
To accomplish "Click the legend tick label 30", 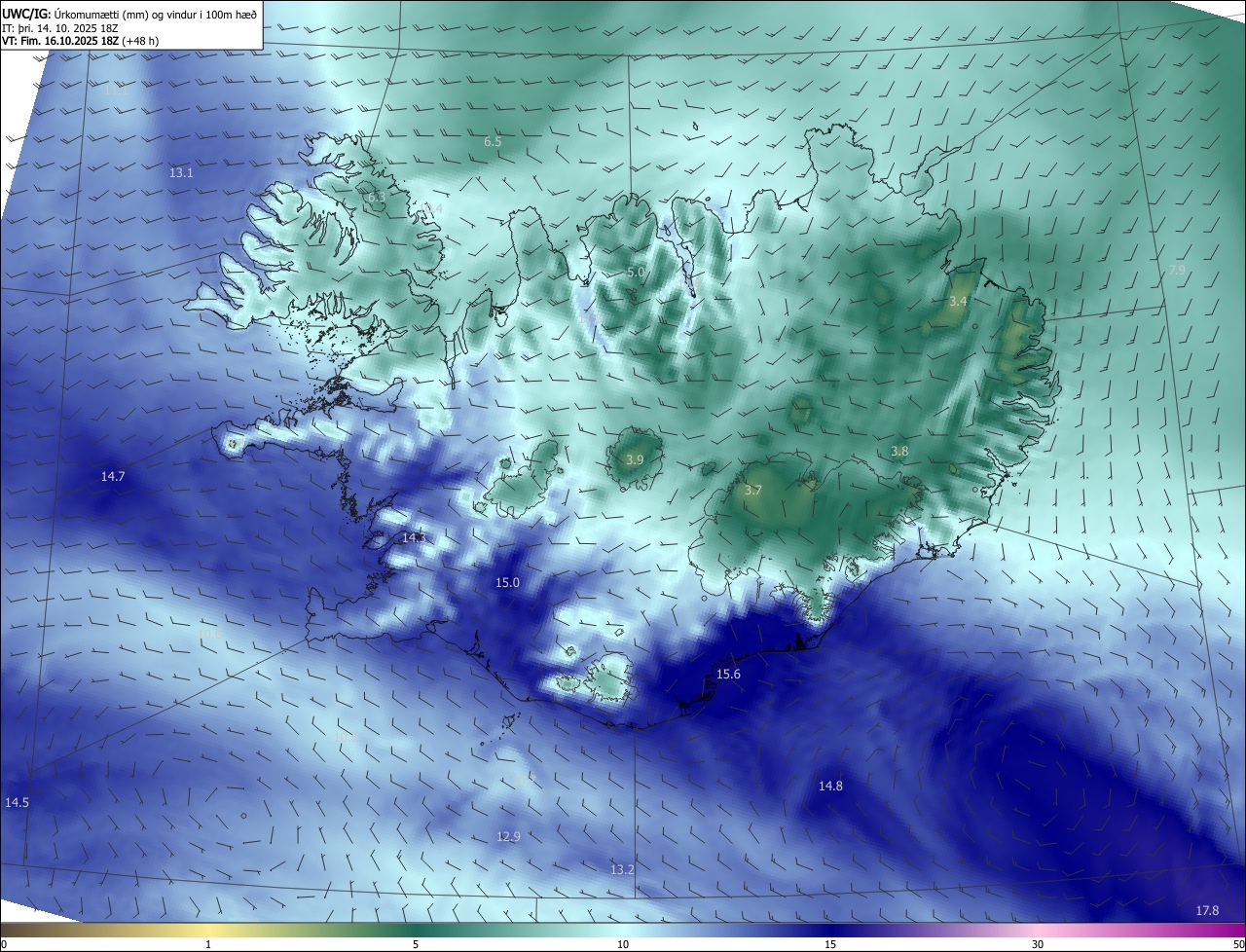I will pyautogui.click(x=1038, y=944).
